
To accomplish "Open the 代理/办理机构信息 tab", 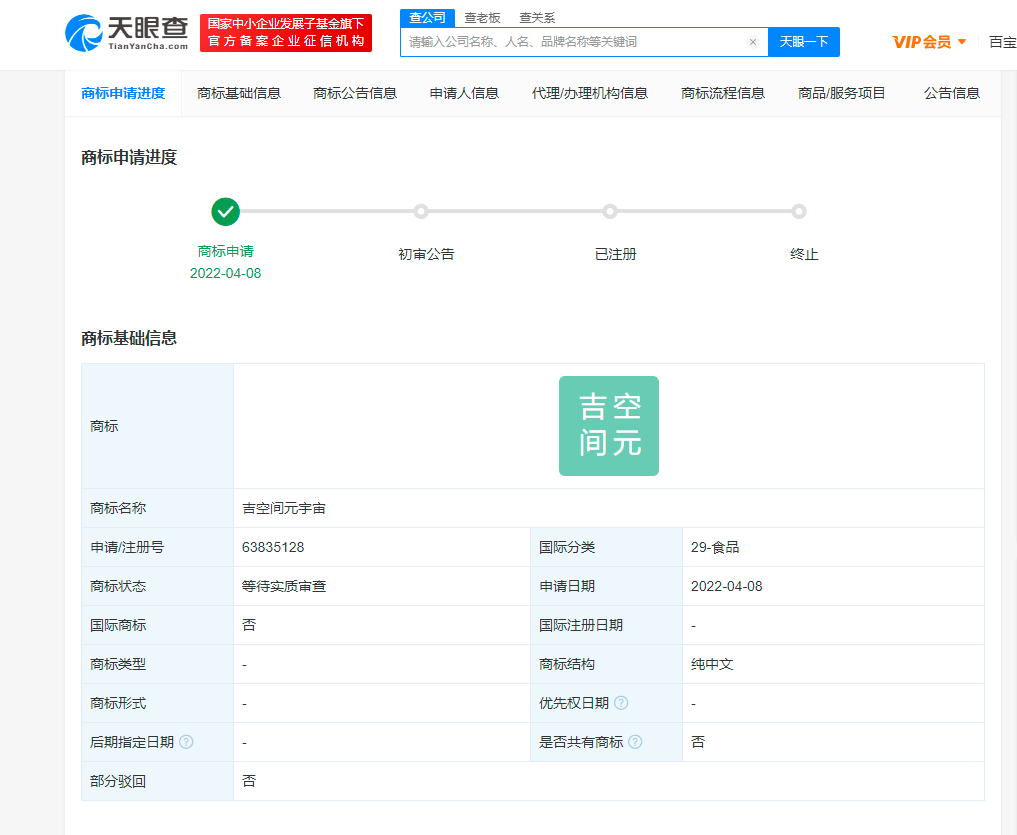I will tap(590, 93).
